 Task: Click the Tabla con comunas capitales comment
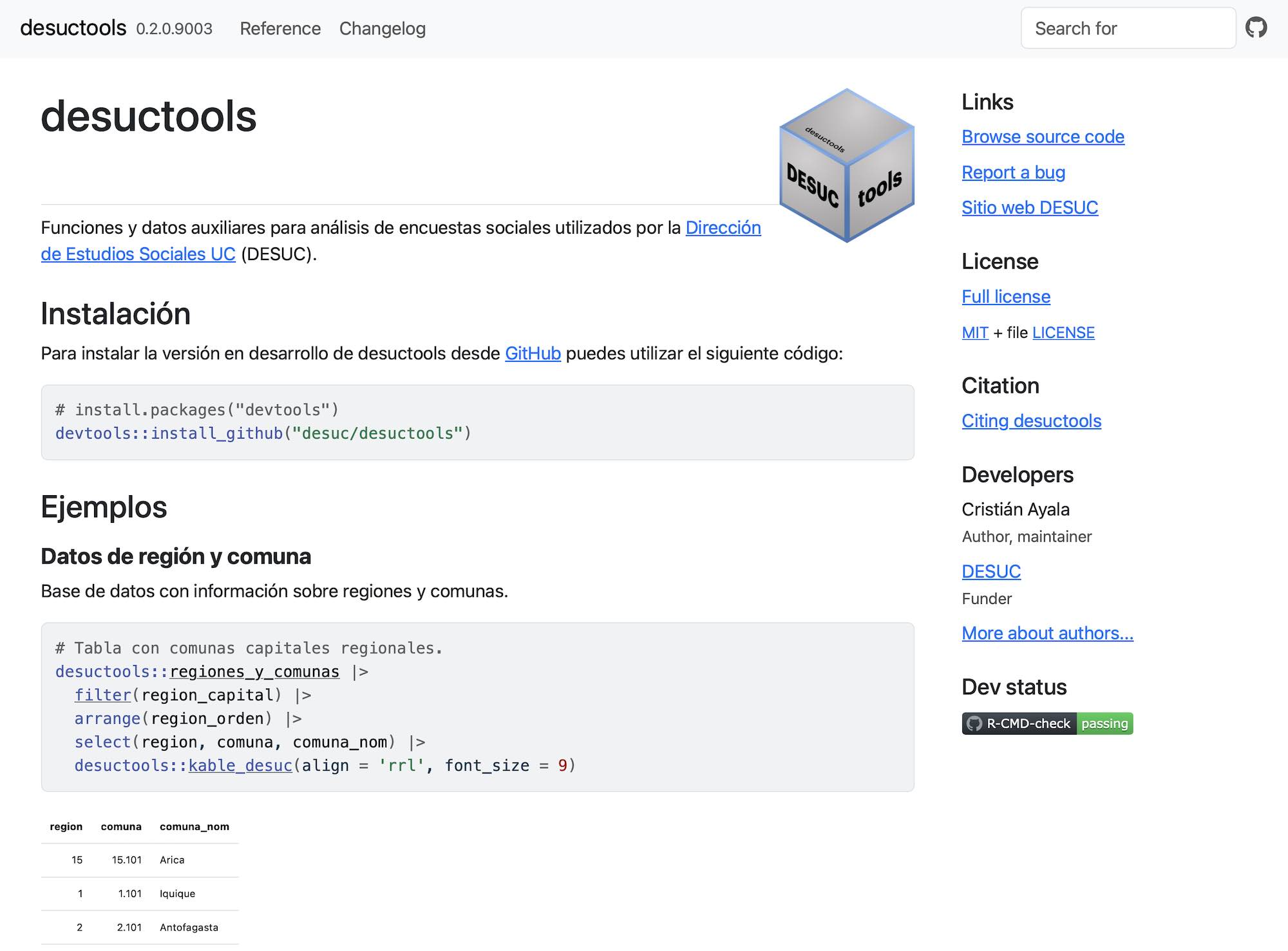point(249,648)
